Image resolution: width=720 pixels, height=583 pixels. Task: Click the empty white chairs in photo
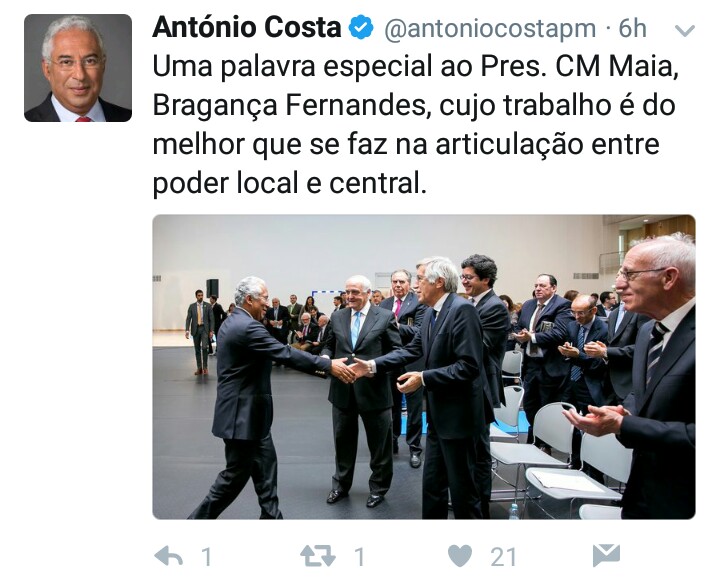click(560, 450)
